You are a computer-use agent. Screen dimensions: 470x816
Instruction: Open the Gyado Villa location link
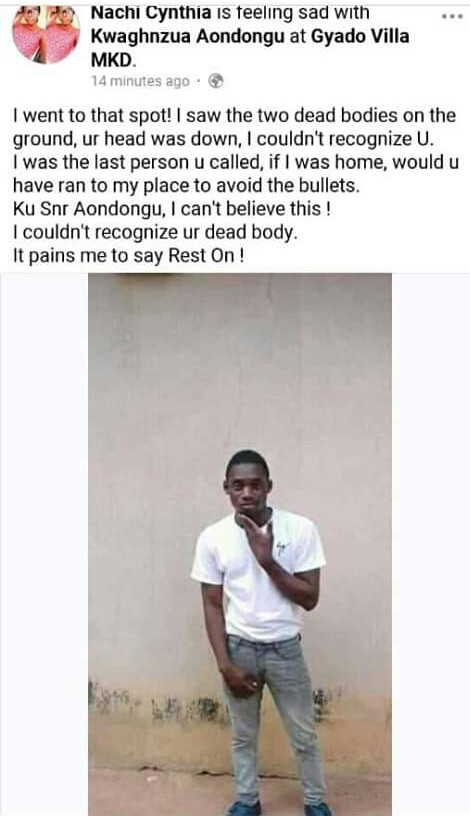(360, 36)
